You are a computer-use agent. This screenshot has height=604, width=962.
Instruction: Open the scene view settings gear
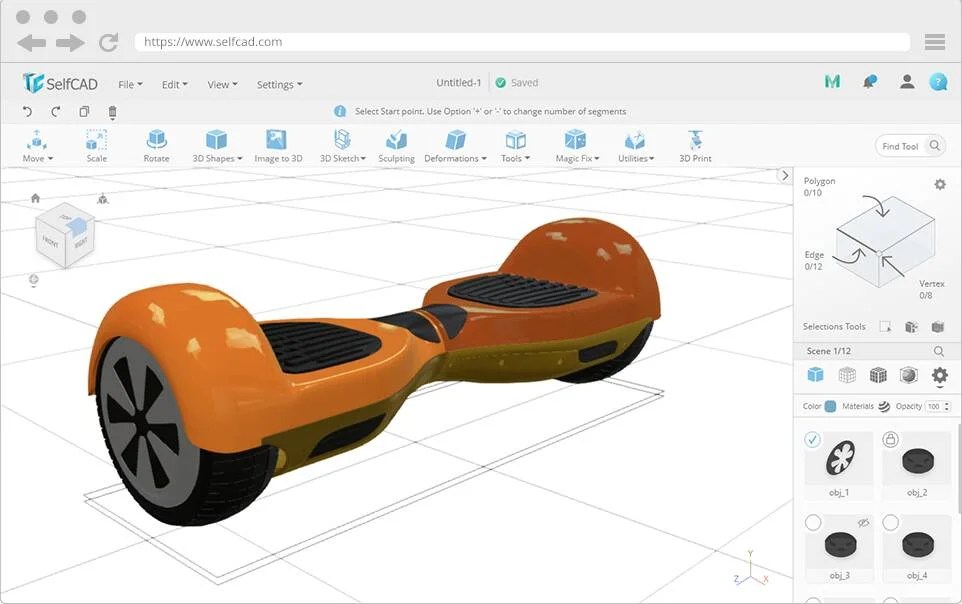[x=938, y=375]
